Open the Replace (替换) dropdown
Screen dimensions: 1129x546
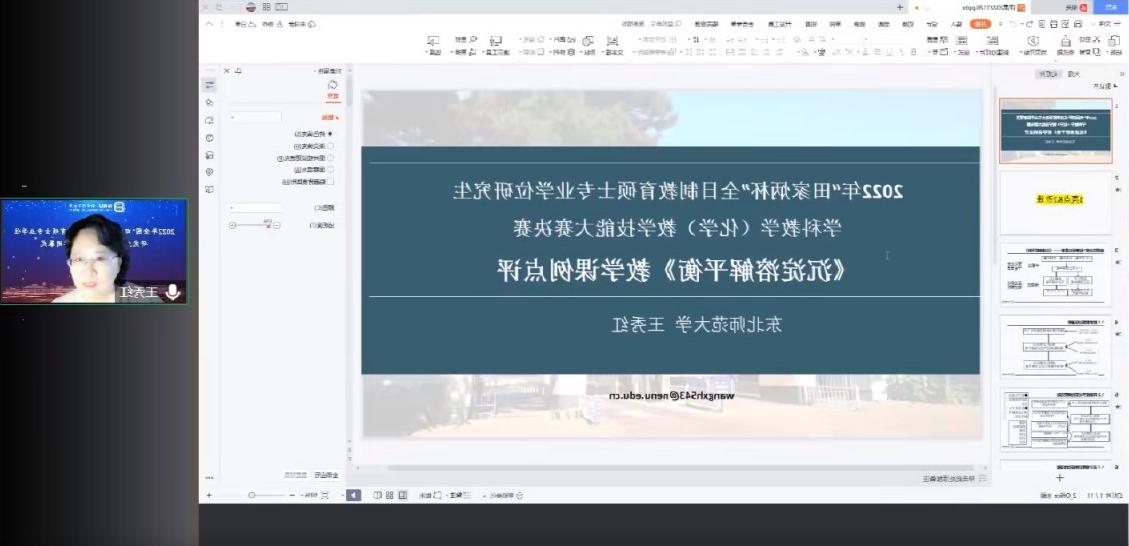(x=464, y=52)
